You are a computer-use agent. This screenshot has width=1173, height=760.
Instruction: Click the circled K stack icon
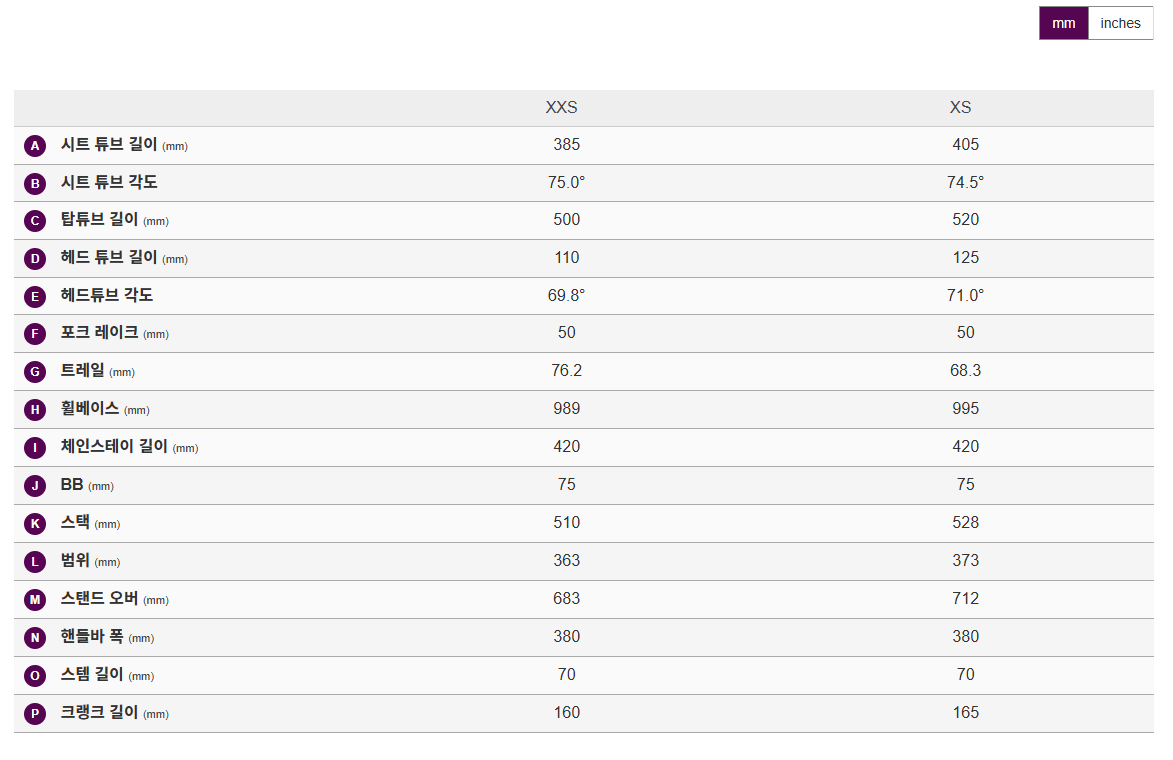[x=35, y=524]
